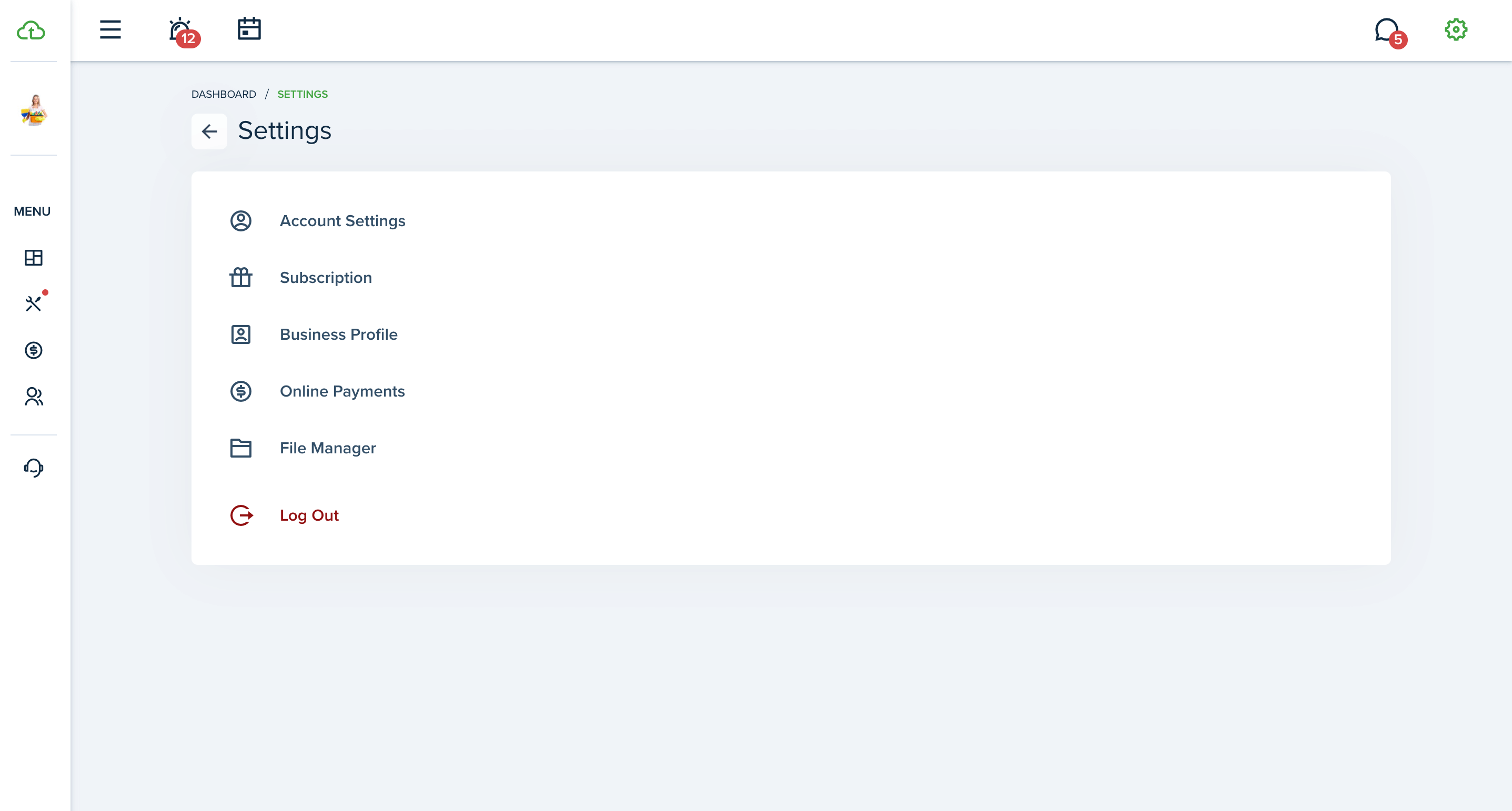Open File Manager
The image size is (1512, 811).
tap(328, 448)
